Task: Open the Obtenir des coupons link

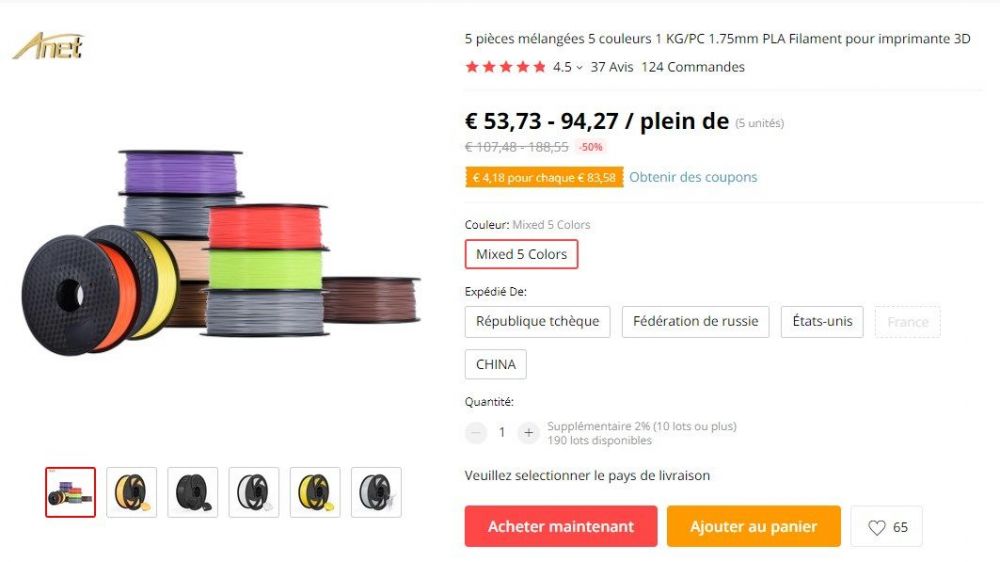Action: point(693,177)
